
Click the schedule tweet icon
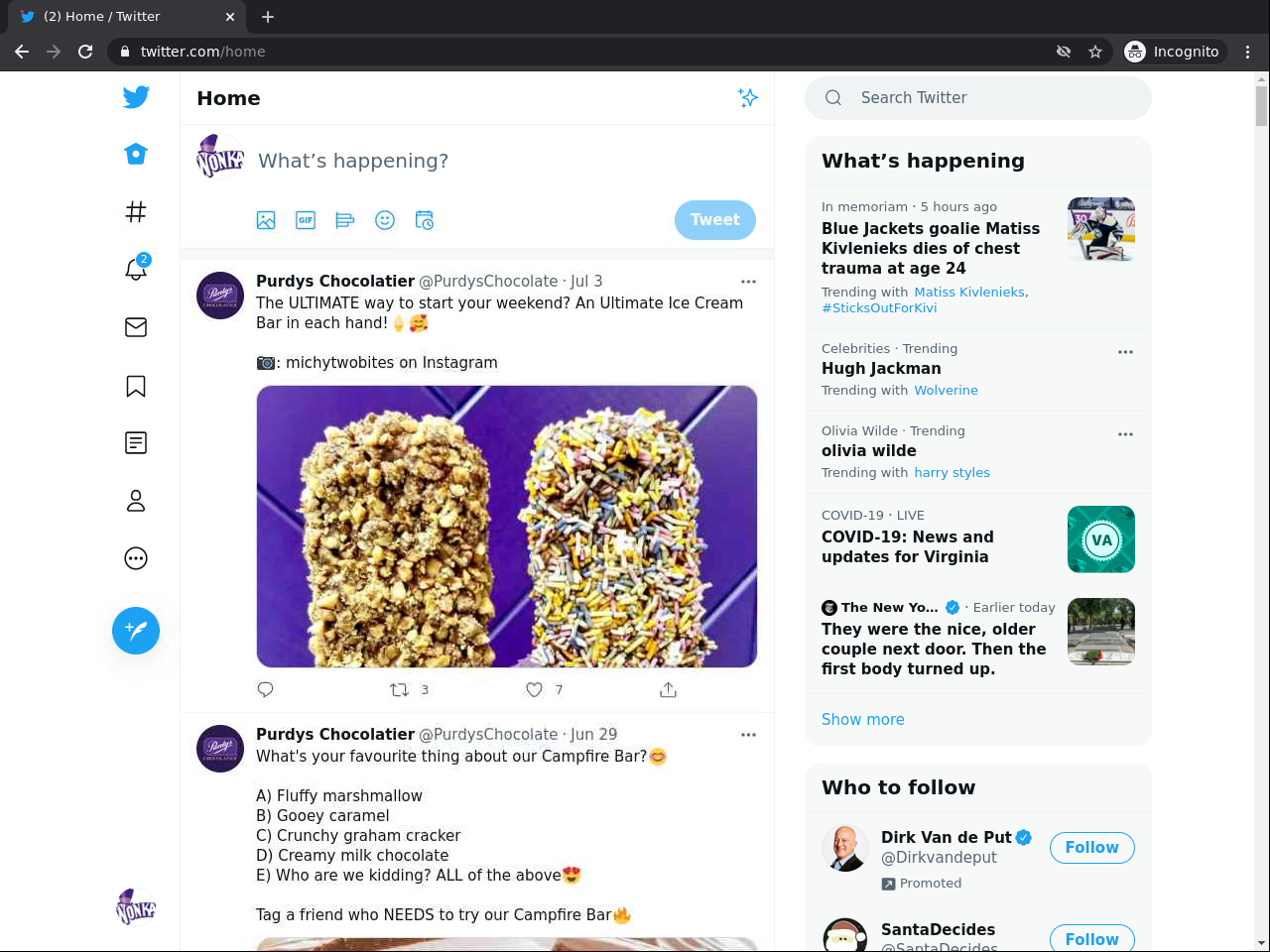tap(425, 220)
